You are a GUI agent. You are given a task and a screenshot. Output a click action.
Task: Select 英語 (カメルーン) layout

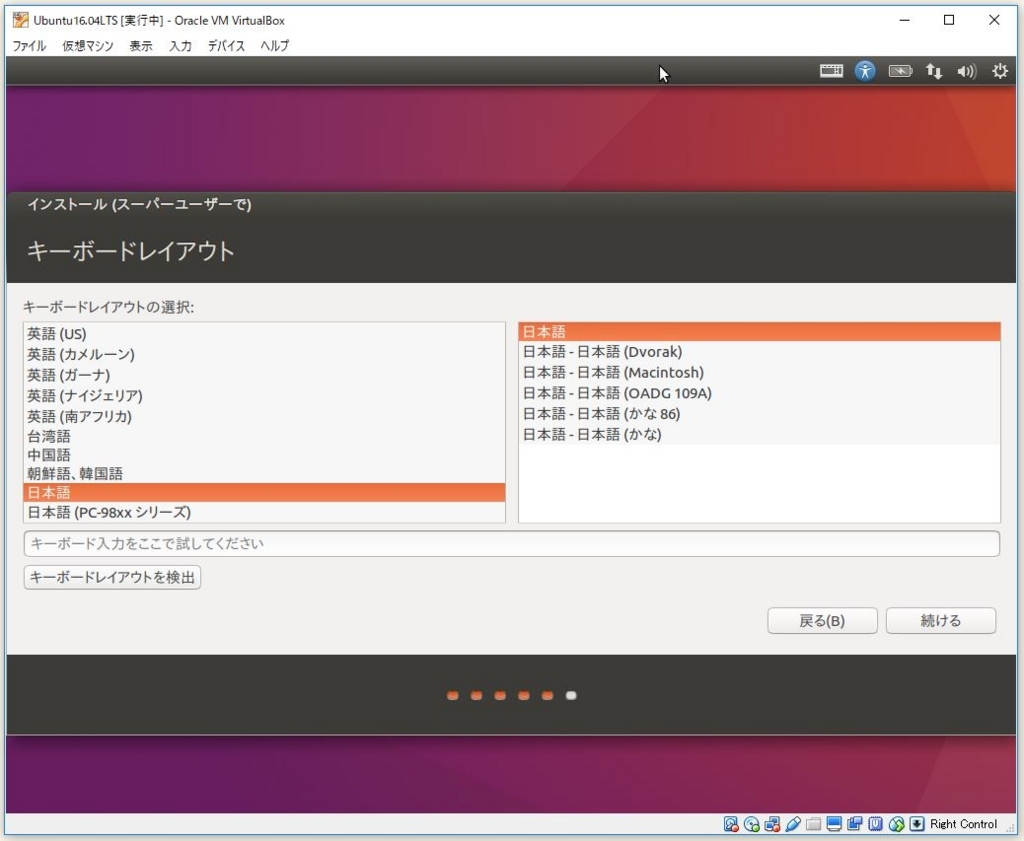[264, 355]
